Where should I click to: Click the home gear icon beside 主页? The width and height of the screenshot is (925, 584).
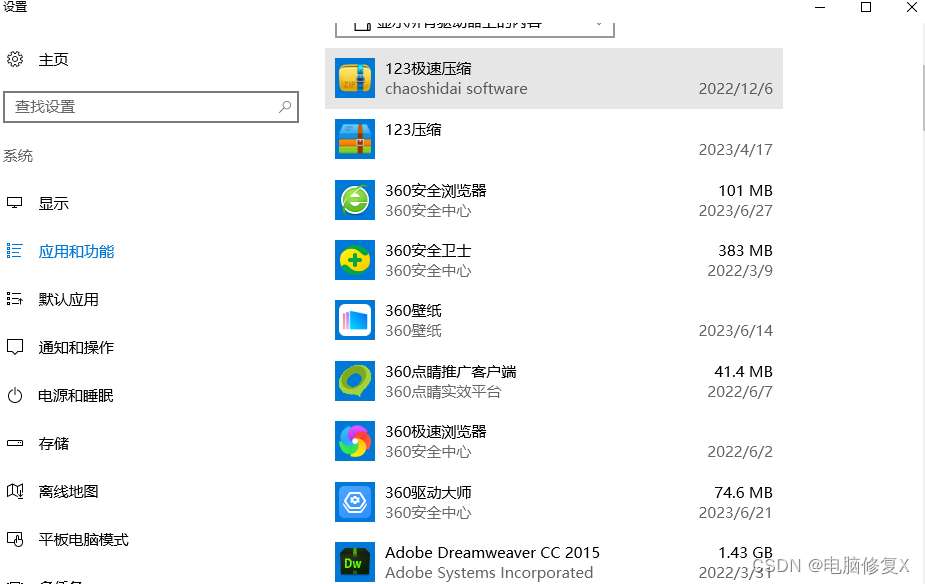point(15,59)
